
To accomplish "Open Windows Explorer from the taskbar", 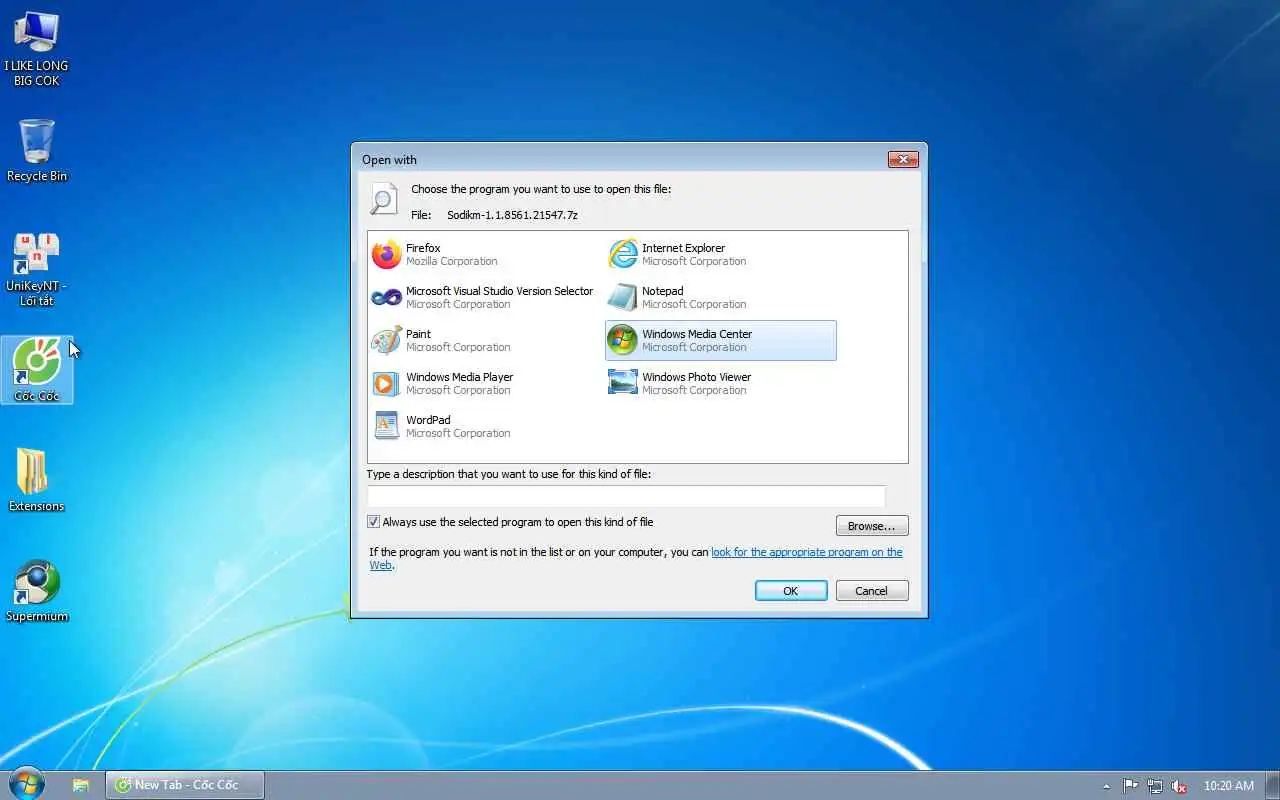I will click(81, 785).
